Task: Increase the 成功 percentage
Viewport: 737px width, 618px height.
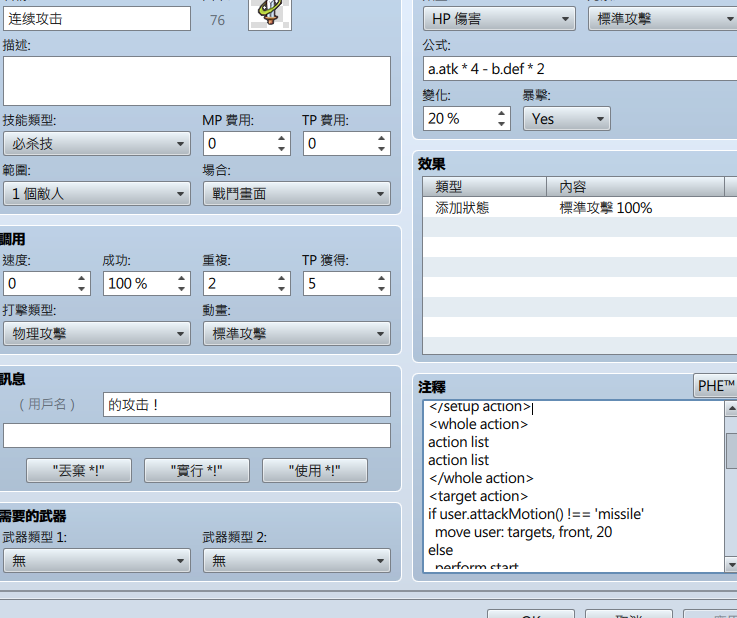Action: coord(181,278)
